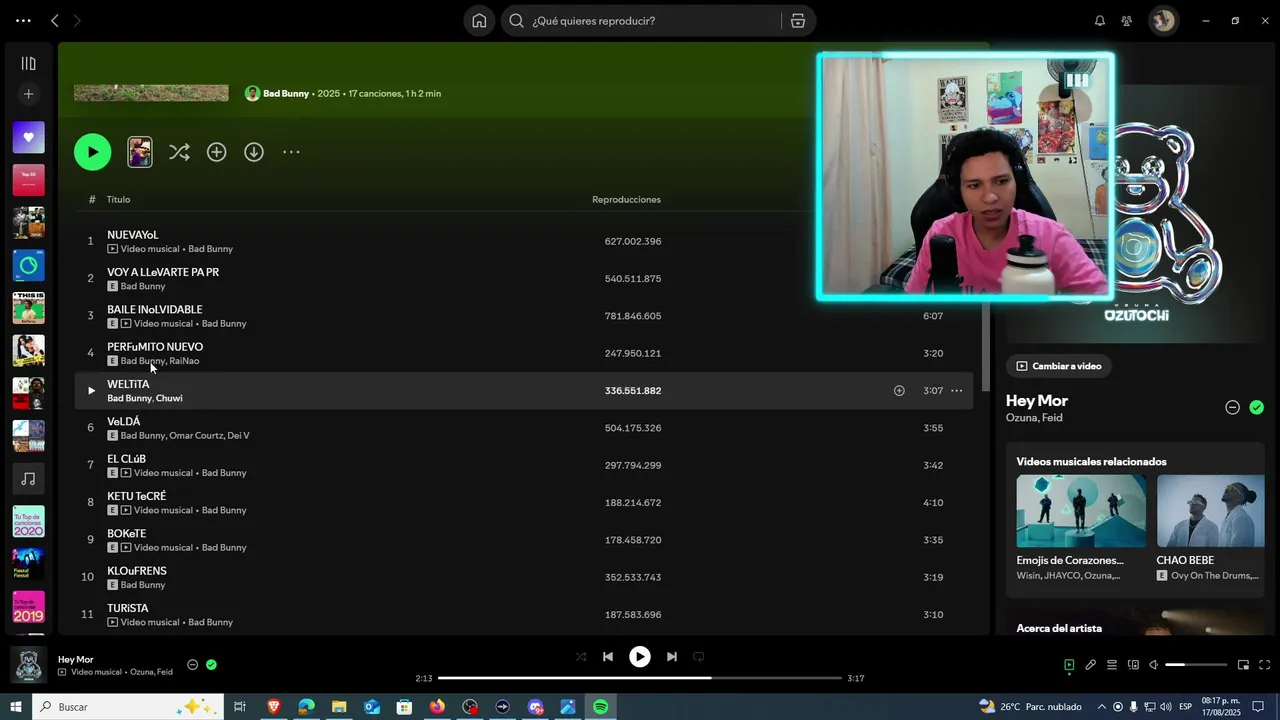
Task: Toggle repeat in player bar
Action: pos(699,657)
